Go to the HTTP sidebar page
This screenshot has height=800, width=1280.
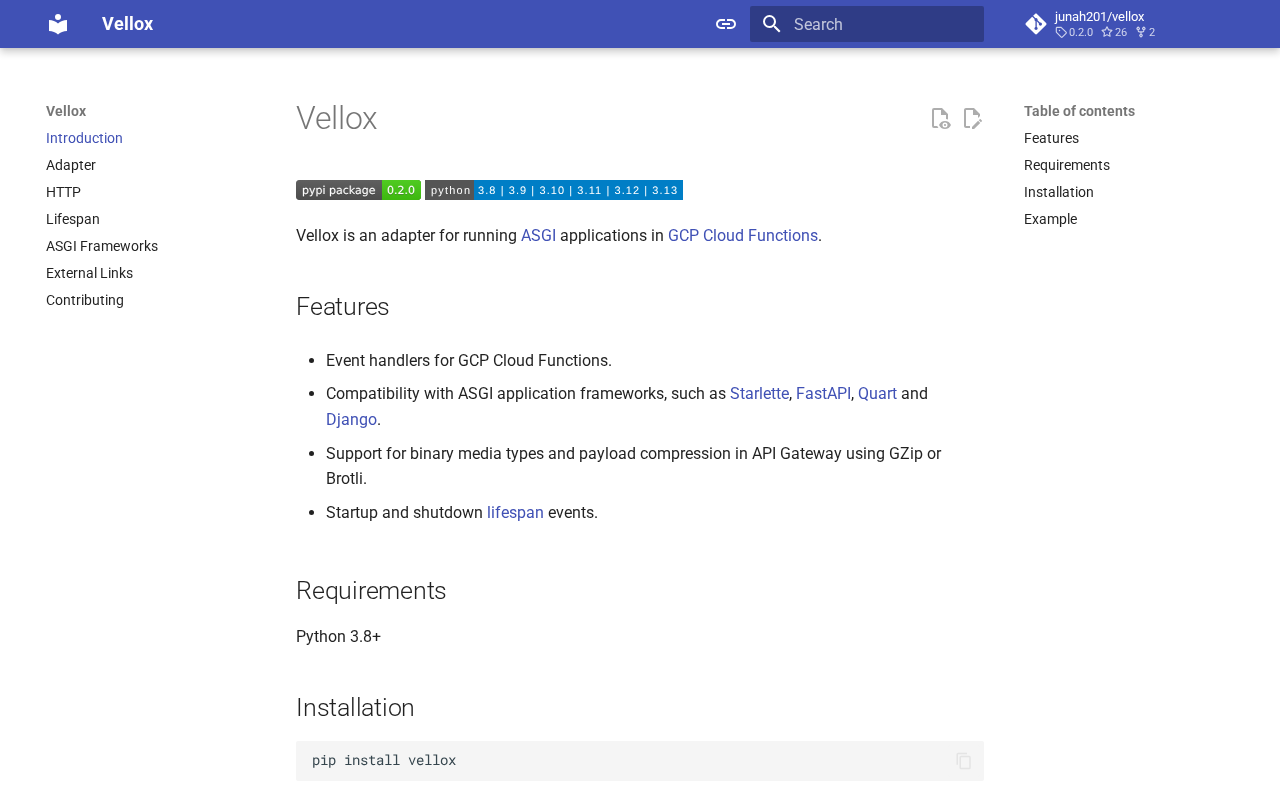tap(63, 192)
